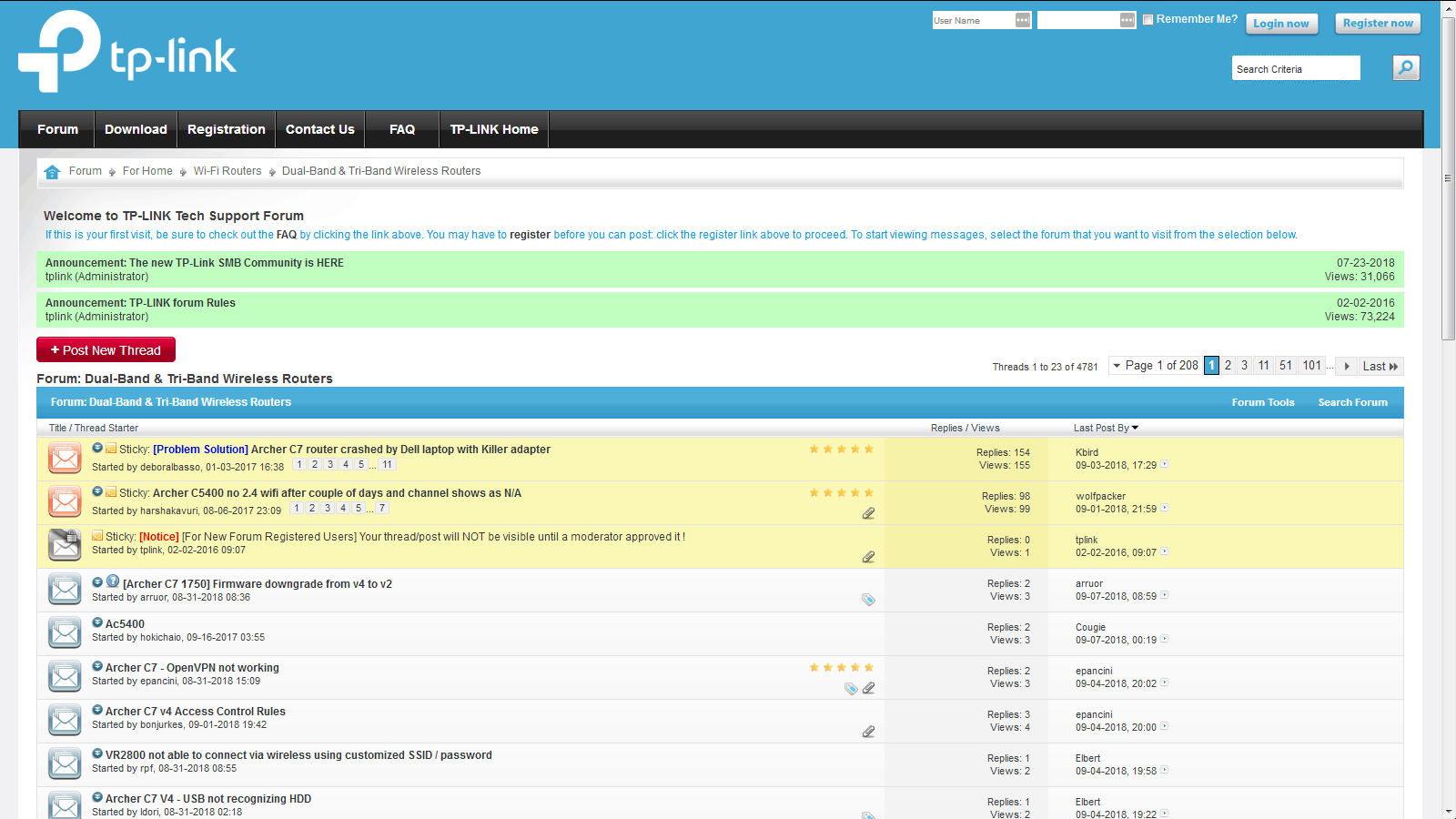Screen dimensions: 1456x819
Task: Click the envelope icon for Firmware downgrade thread
Action: tap(65, 589)
